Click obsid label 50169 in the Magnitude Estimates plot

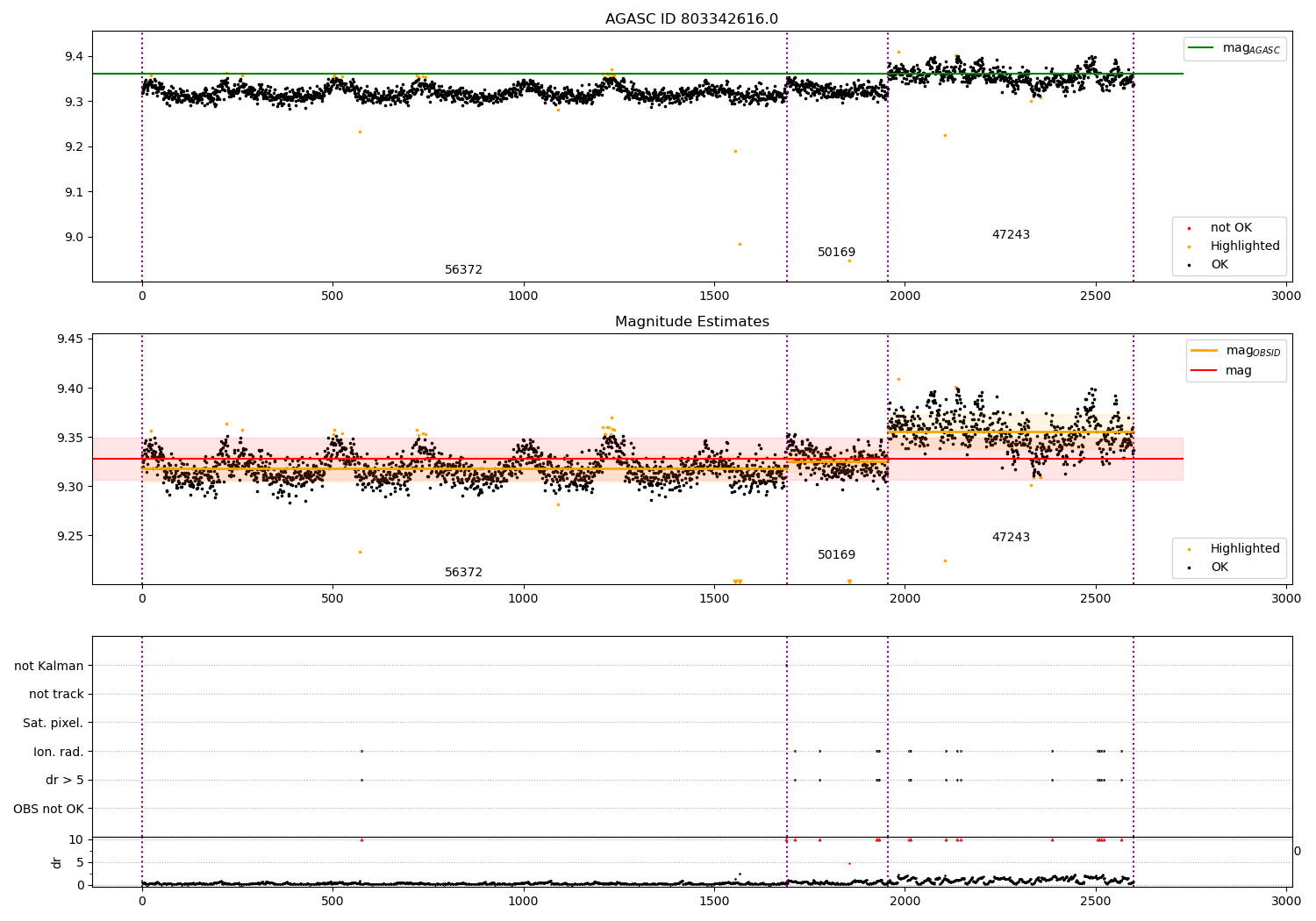(836, 555)
